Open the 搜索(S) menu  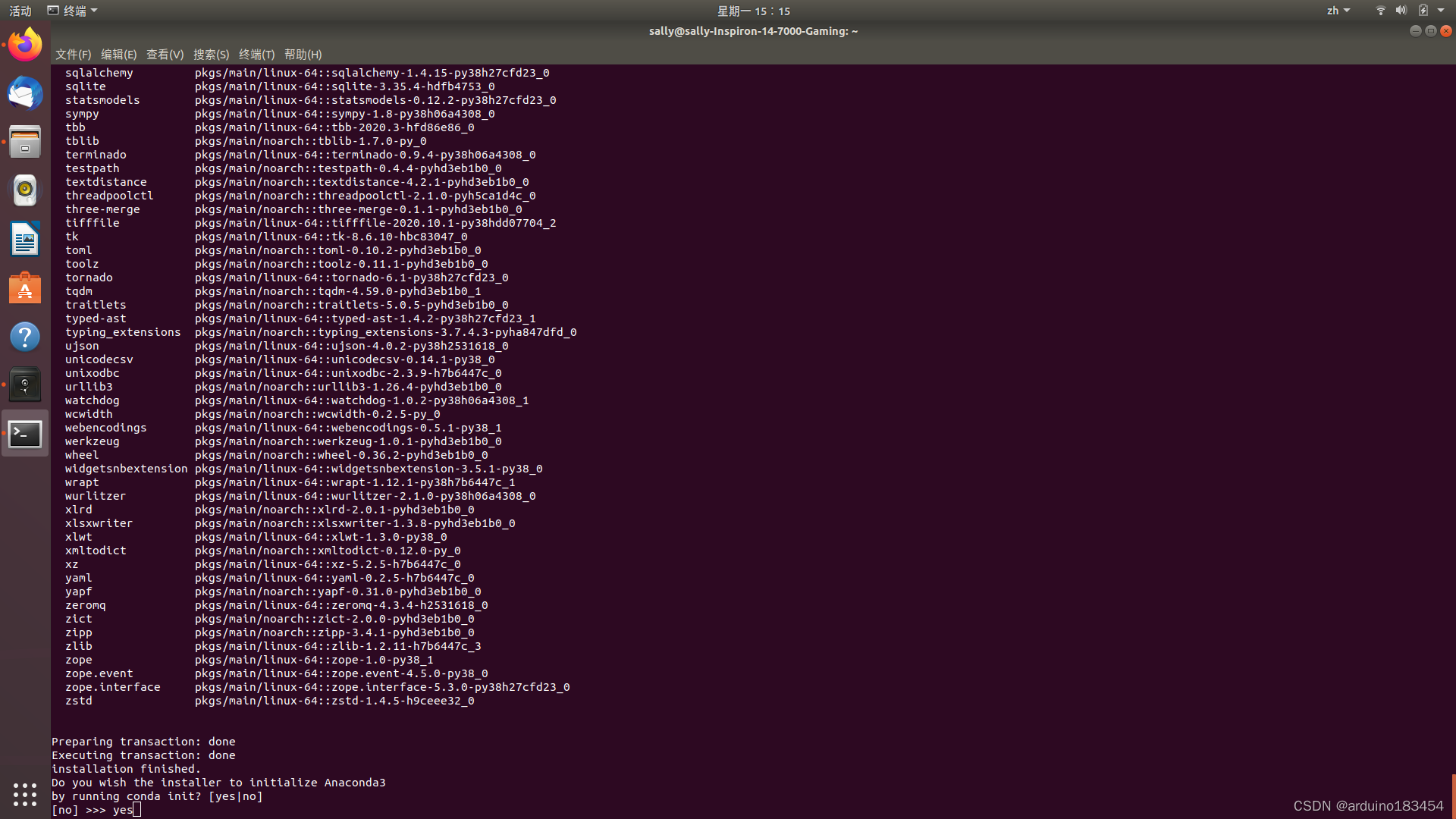tap(211, 55)
